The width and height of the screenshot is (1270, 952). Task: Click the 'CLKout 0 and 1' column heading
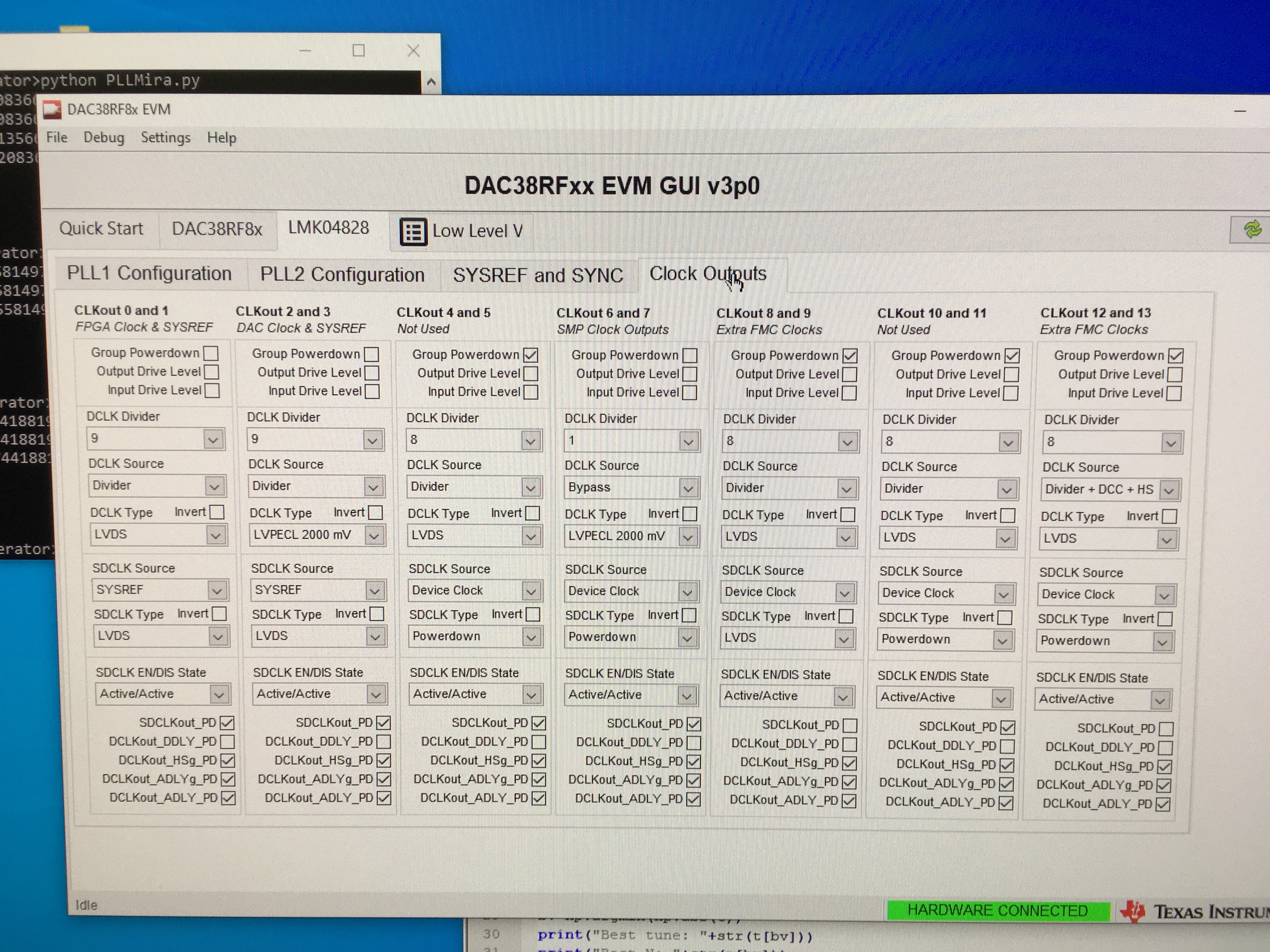[121, 310]
